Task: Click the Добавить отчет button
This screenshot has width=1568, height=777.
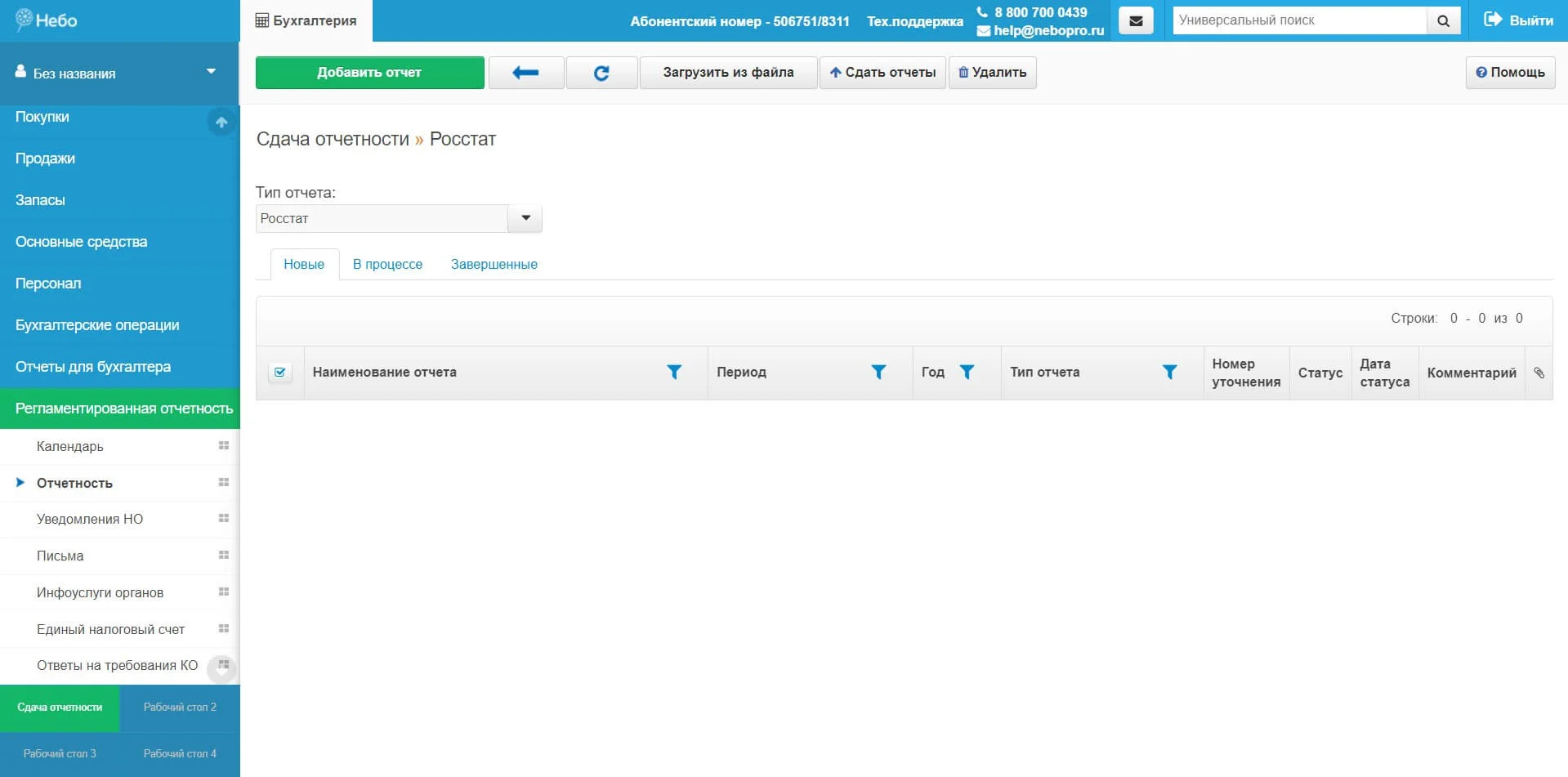Action: (369, 73)
